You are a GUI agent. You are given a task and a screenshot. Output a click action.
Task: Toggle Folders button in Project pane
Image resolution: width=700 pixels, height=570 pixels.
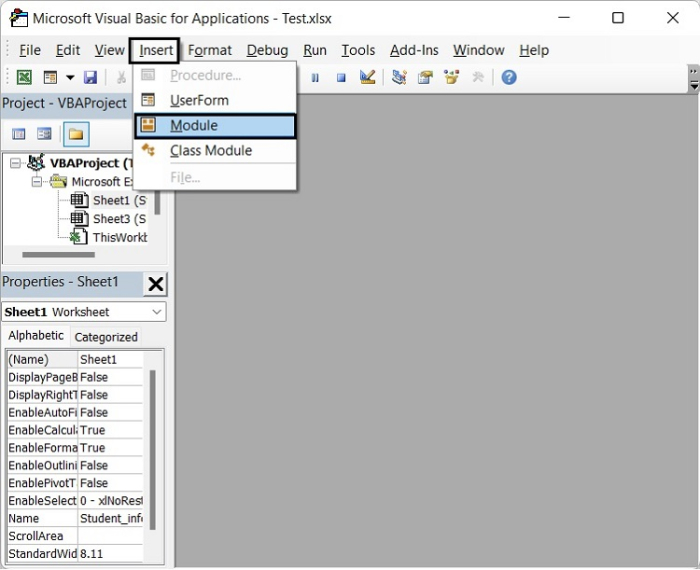point(76,134)
